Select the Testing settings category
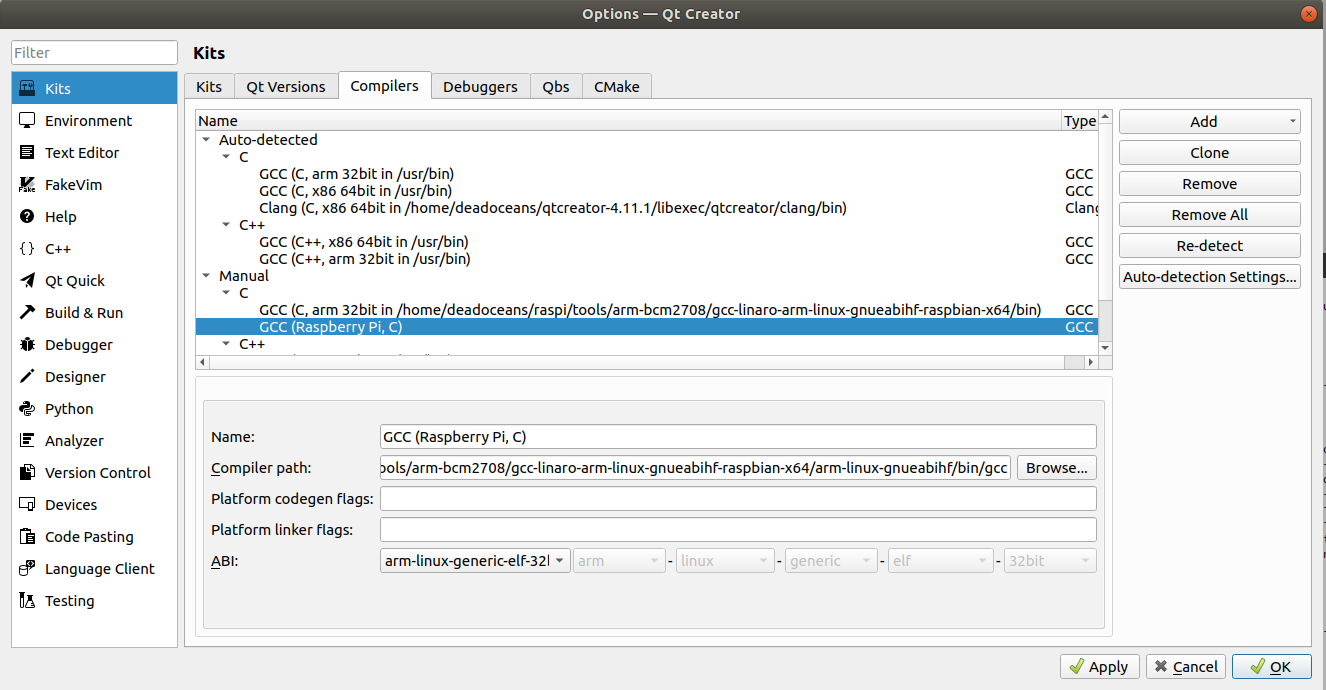The width and height of the screenshot is (1326, 690). pos(94,601)
